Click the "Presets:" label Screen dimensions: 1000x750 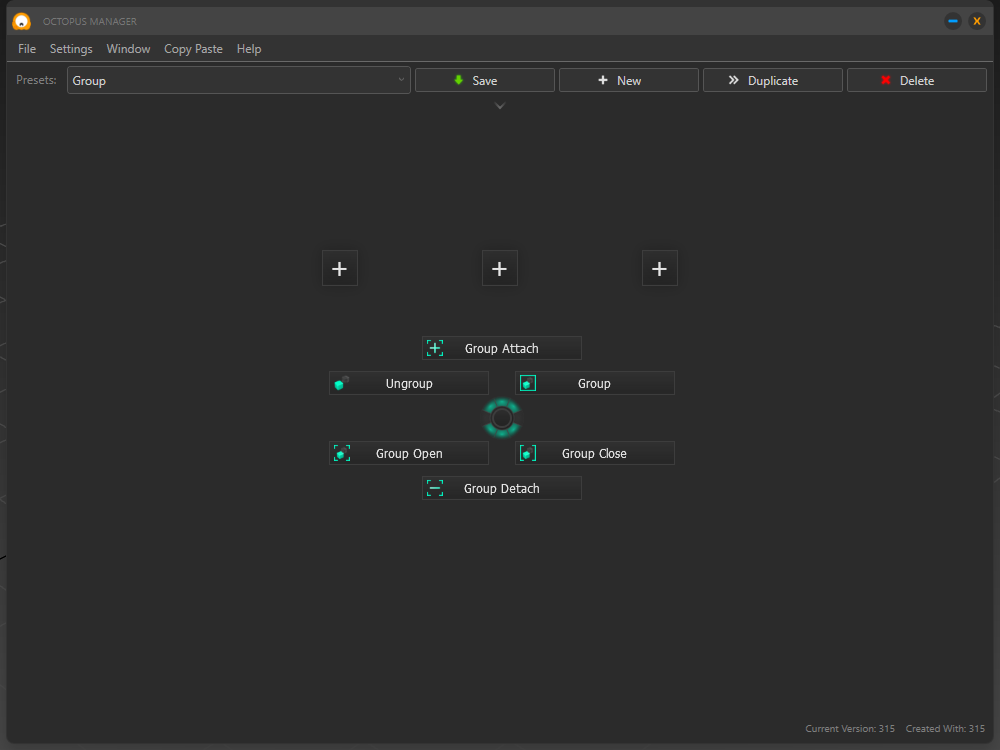pyautogui.click(x=36, y=80)
